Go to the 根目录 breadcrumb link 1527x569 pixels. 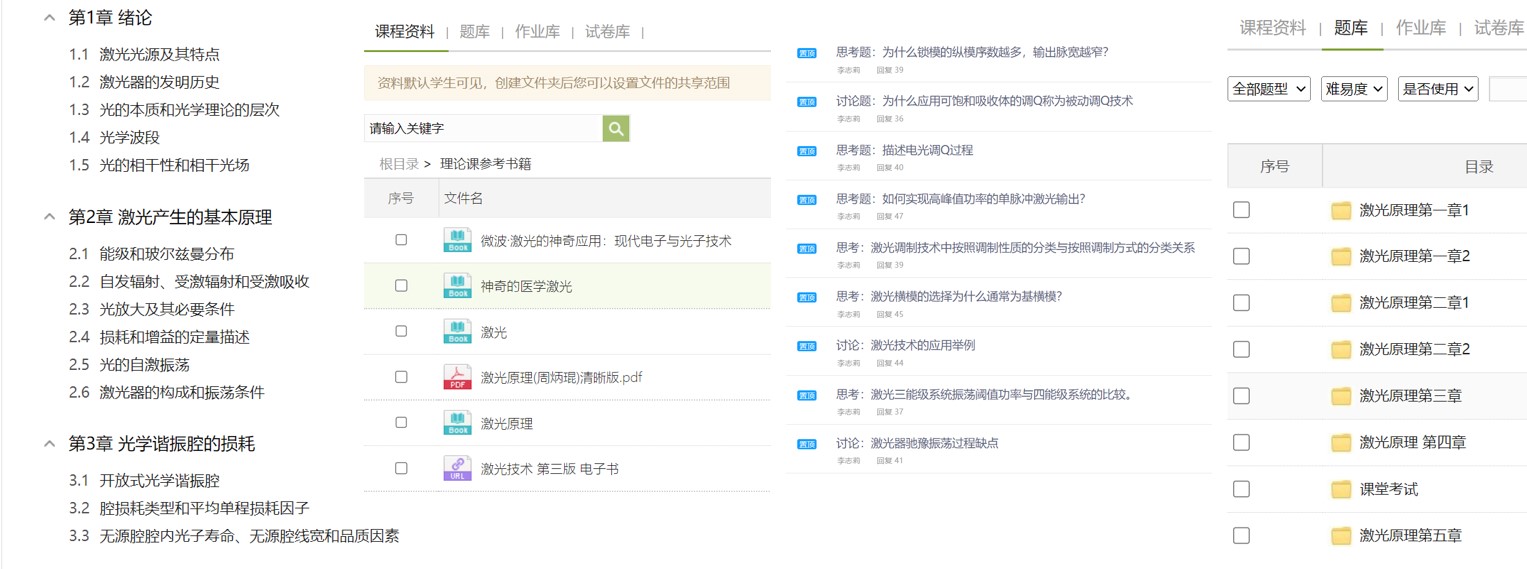click(x=399, y=164)
